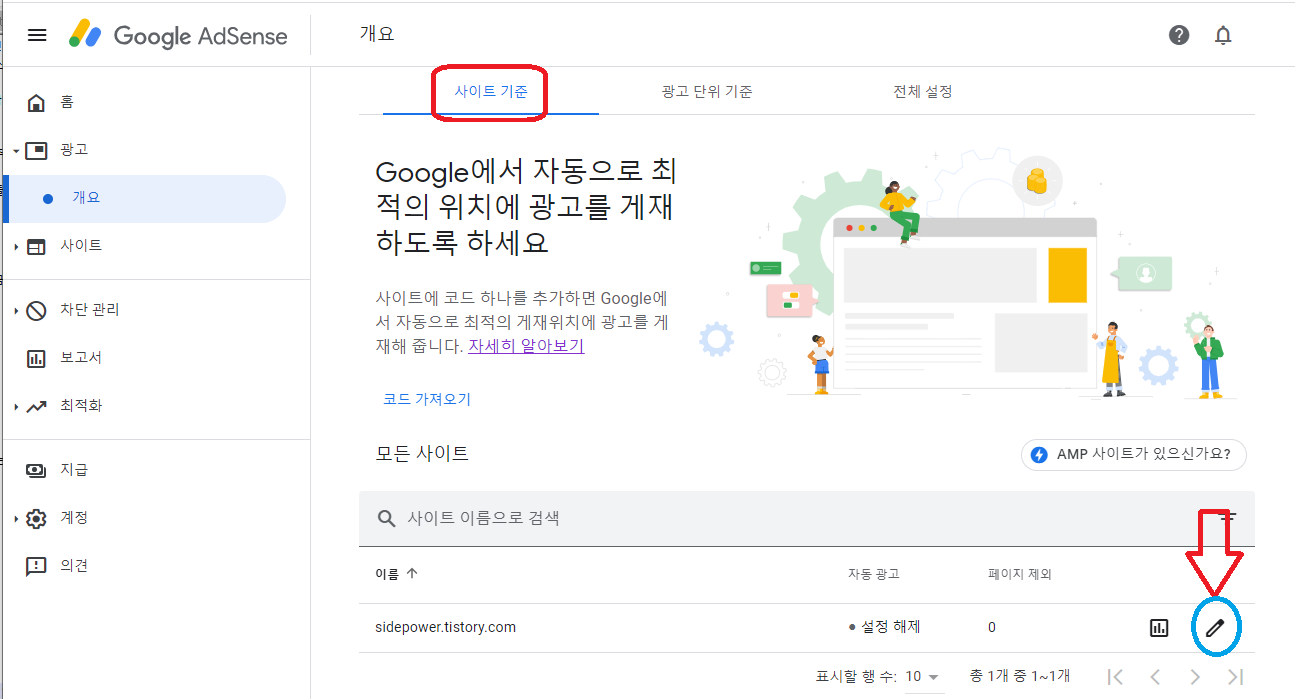
Task: Switch to 전체 설정 tab
Action: (x=922, y=92)
